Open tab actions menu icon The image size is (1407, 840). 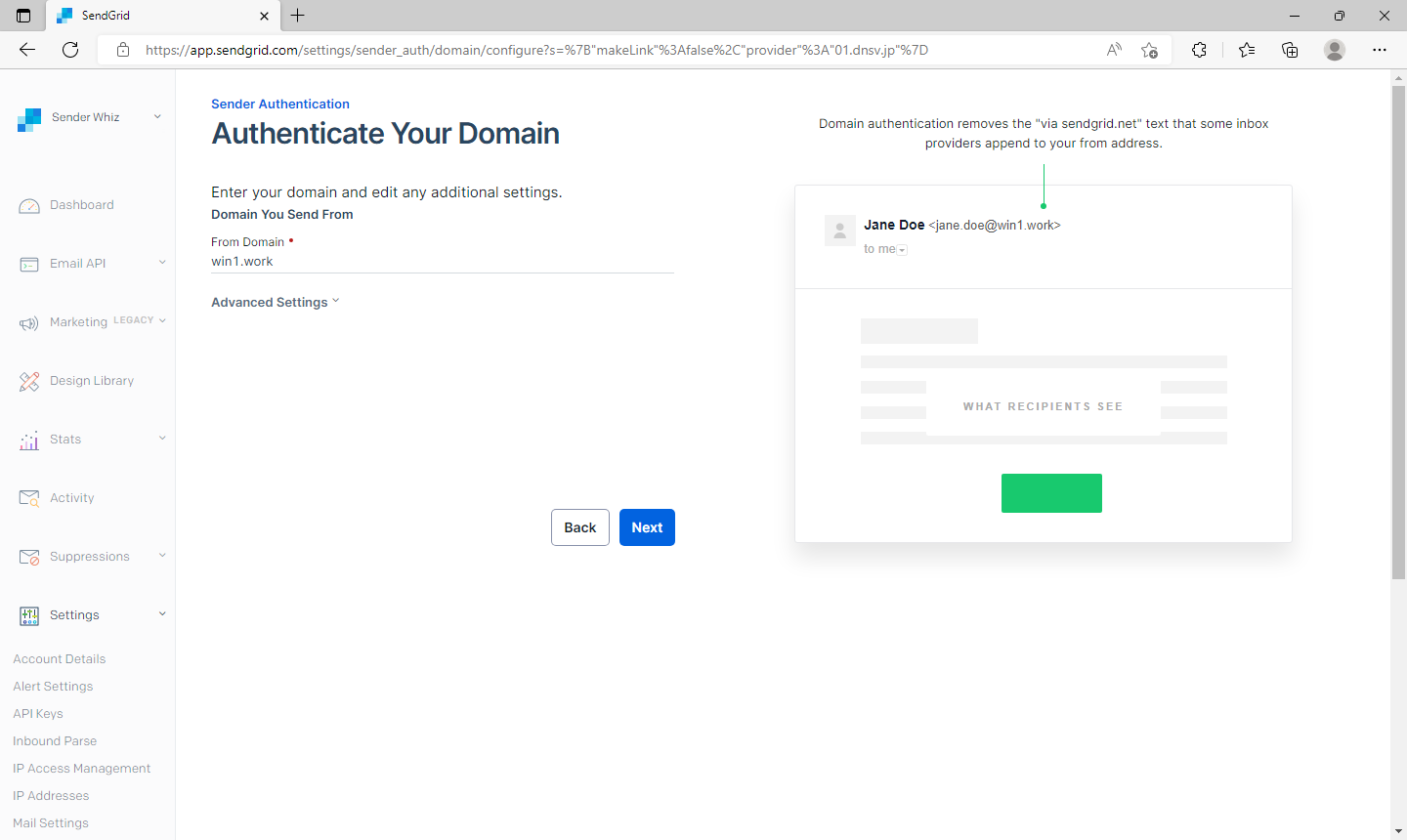(x=23, y=16)
